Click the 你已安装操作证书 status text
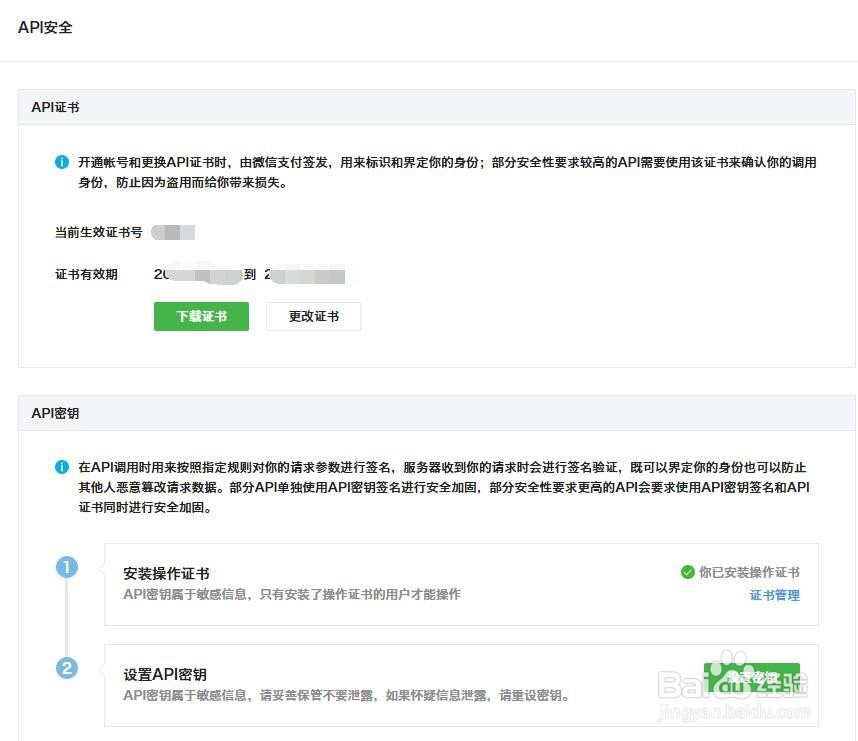The width and height of the screenshot is (858, 741). 747,571
